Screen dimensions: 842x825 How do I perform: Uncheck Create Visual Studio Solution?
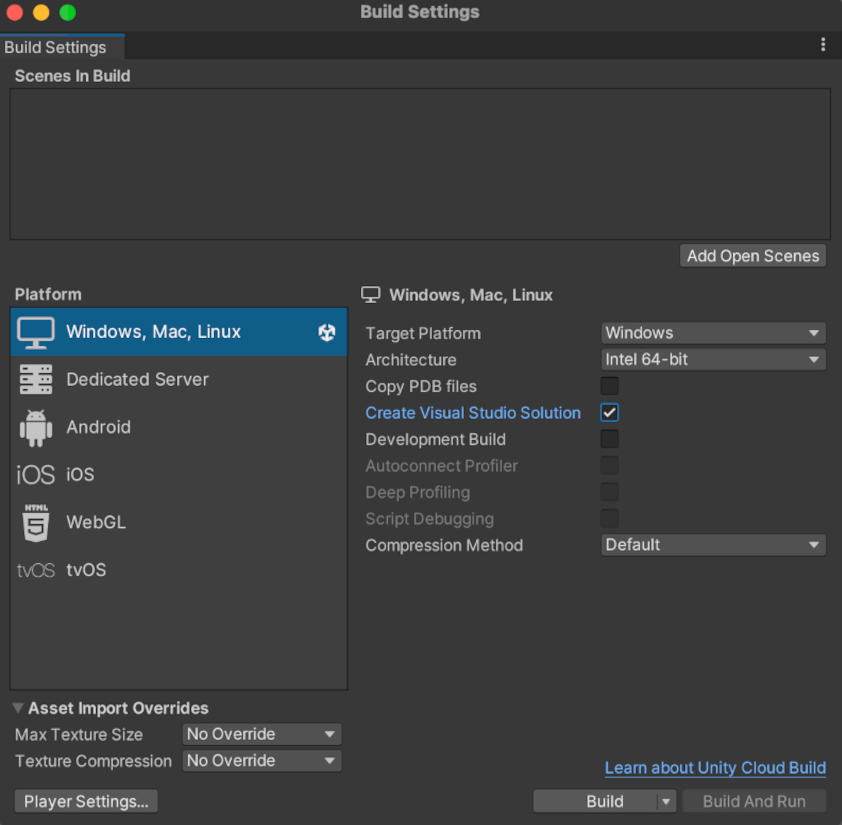coord(609,412)
